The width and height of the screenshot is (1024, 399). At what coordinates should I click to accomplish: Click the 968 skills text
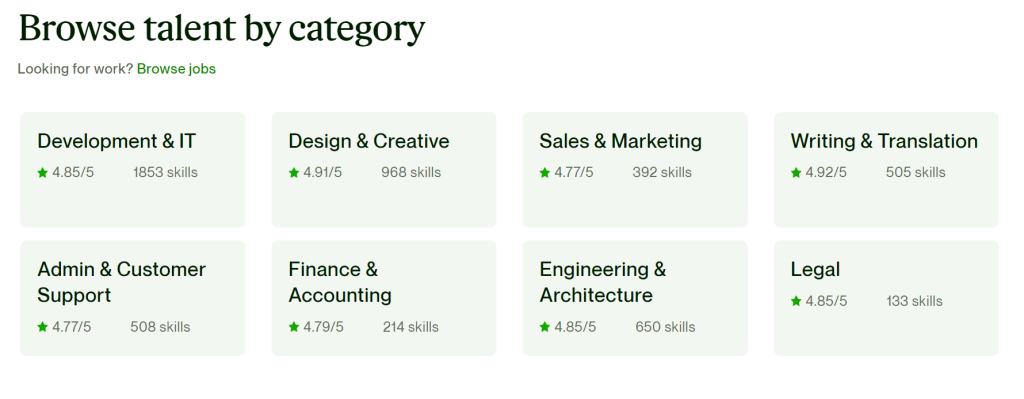coord(411,173)
